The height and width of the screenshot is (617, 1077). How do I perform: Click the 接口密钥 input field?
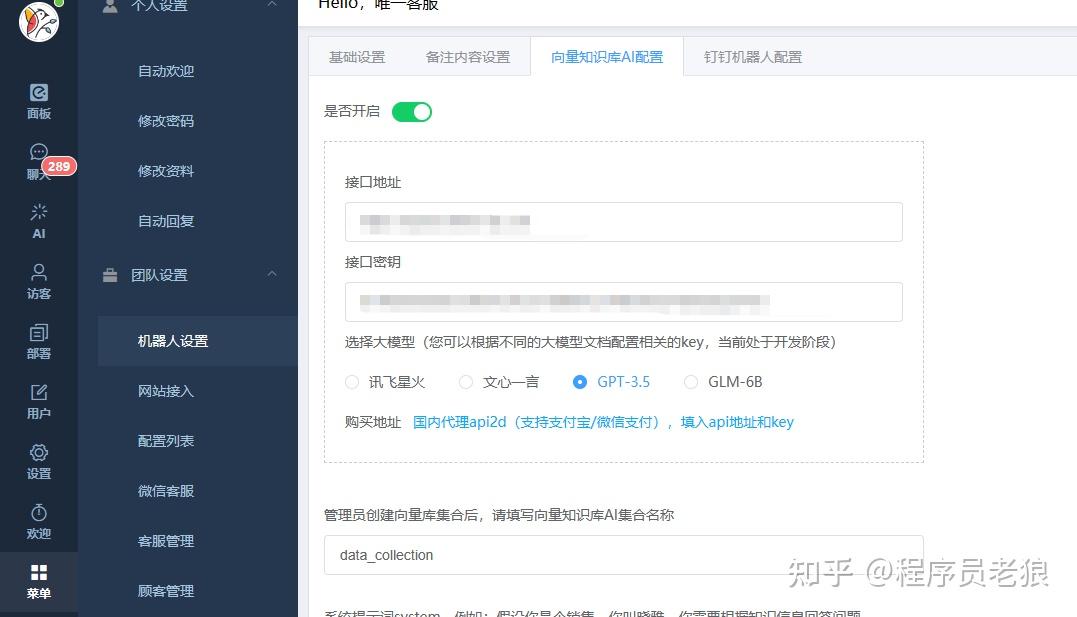point(624,302)
